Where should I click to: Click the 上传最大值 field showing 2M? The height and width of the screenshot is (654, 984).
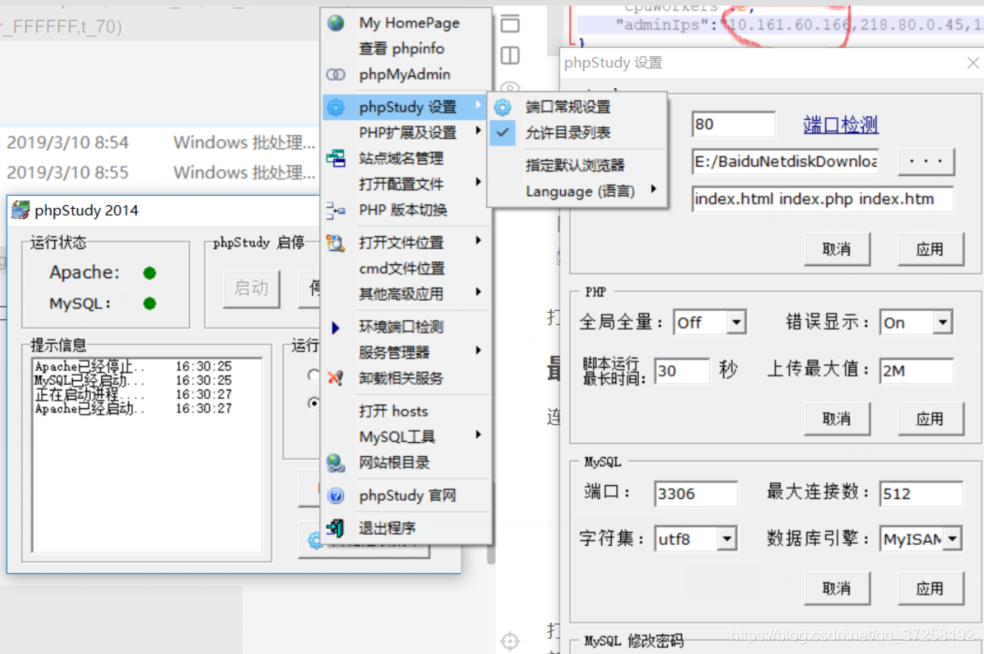click(x=916, y=371)
